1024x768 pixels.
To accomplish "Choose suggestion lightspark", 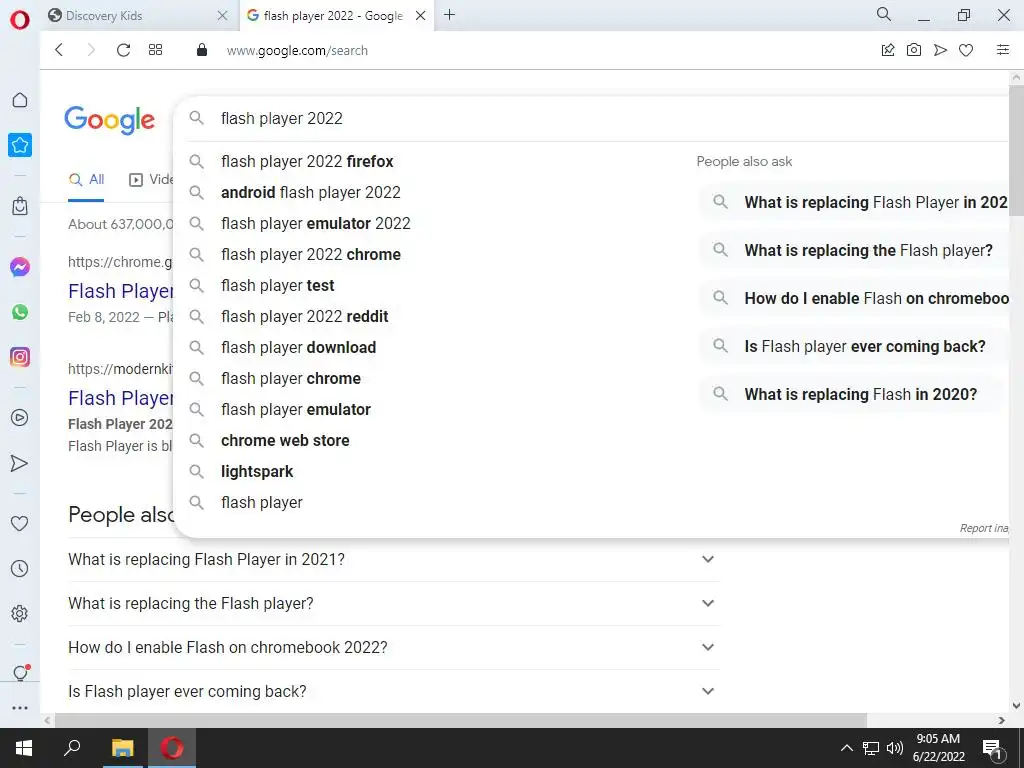I will click(x=257, y=472).
